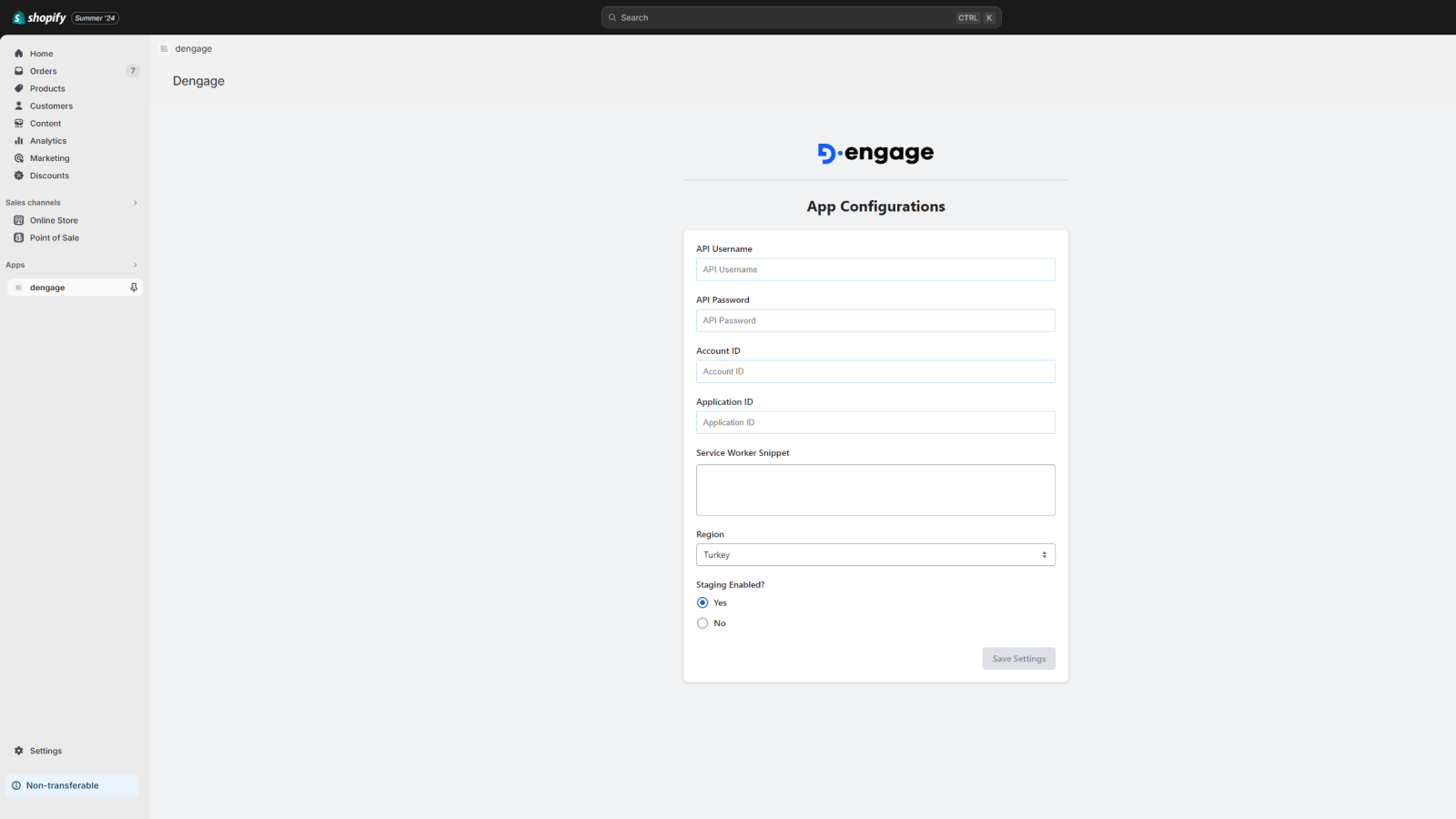Click the Save Settings button

(x=1018, y=658)
